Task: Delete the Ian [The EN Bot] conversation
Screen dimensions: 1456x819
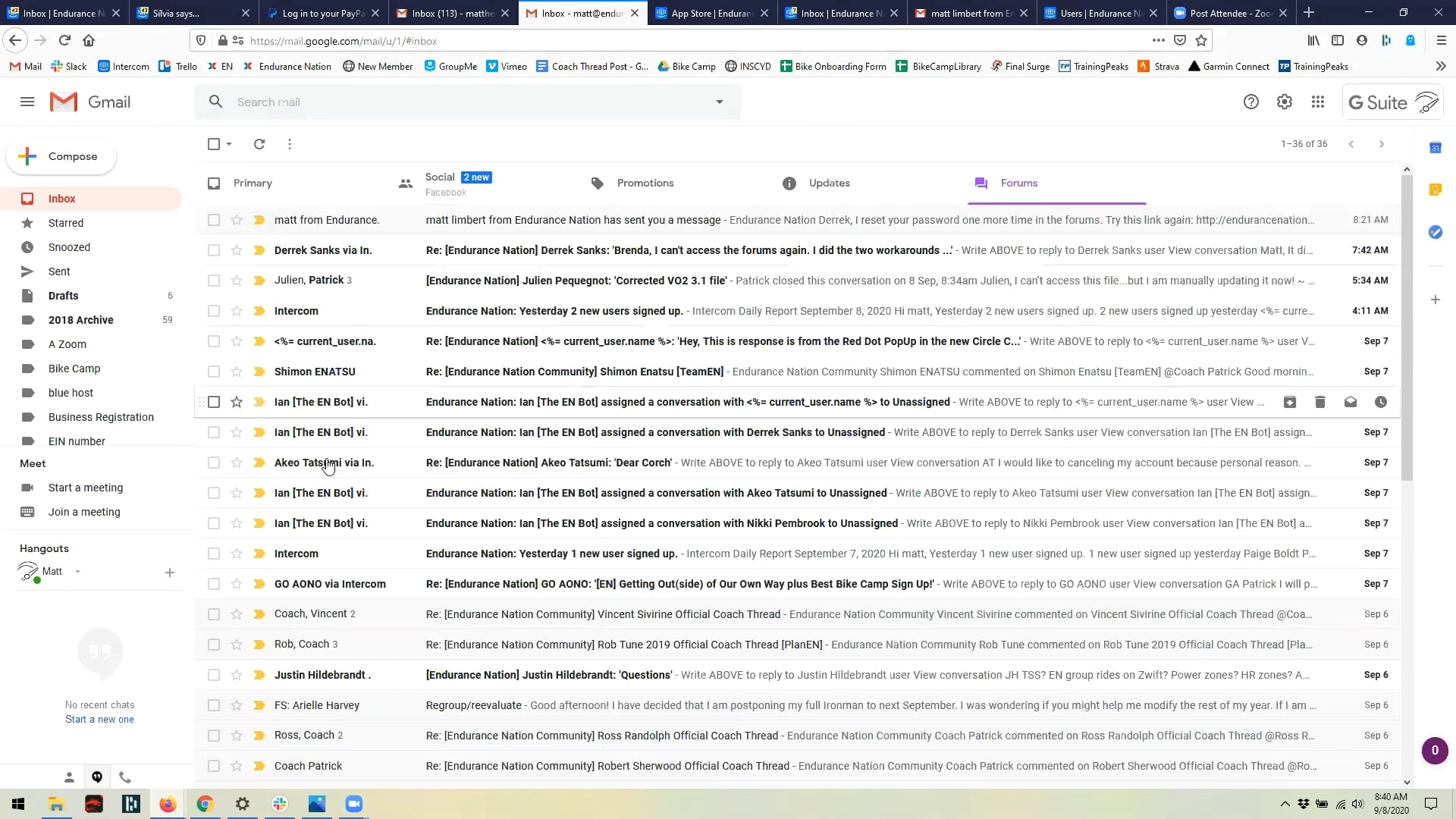Action: point(1320,402)
